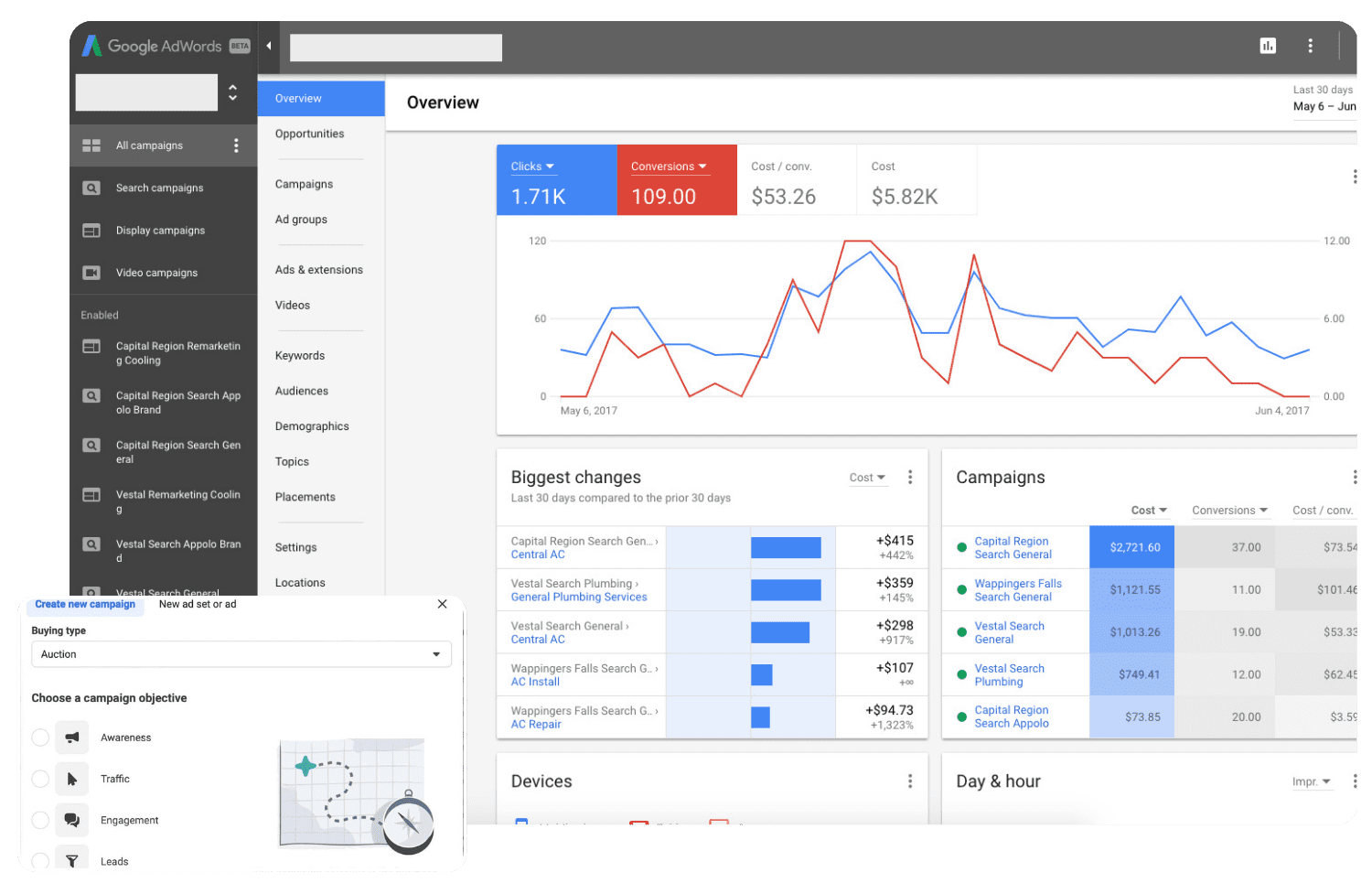The height and width of the screenshot is (883, 1372).
Task: Expand the Clicks metric dropdown
Action: point(532,167)
